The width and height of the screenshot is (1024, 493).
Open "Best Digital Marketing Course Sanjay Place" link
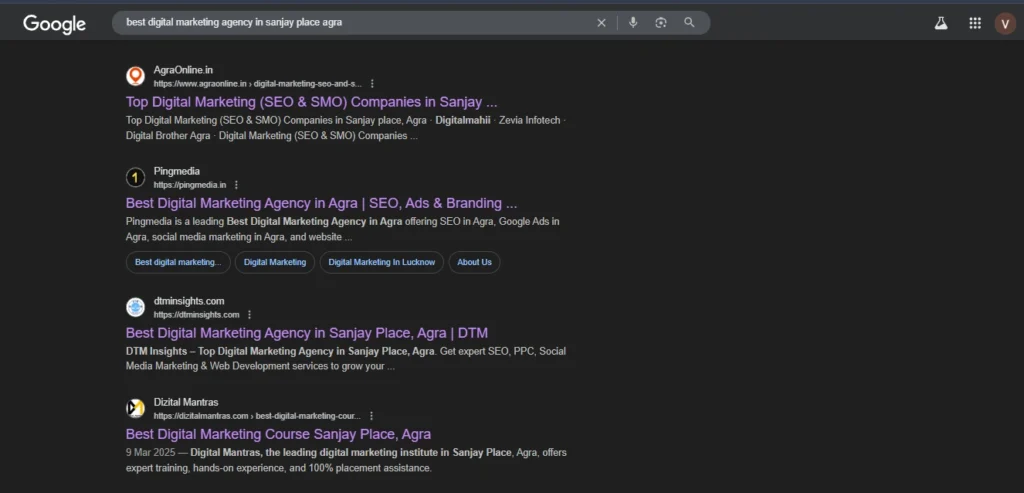(x=278, y=434)
